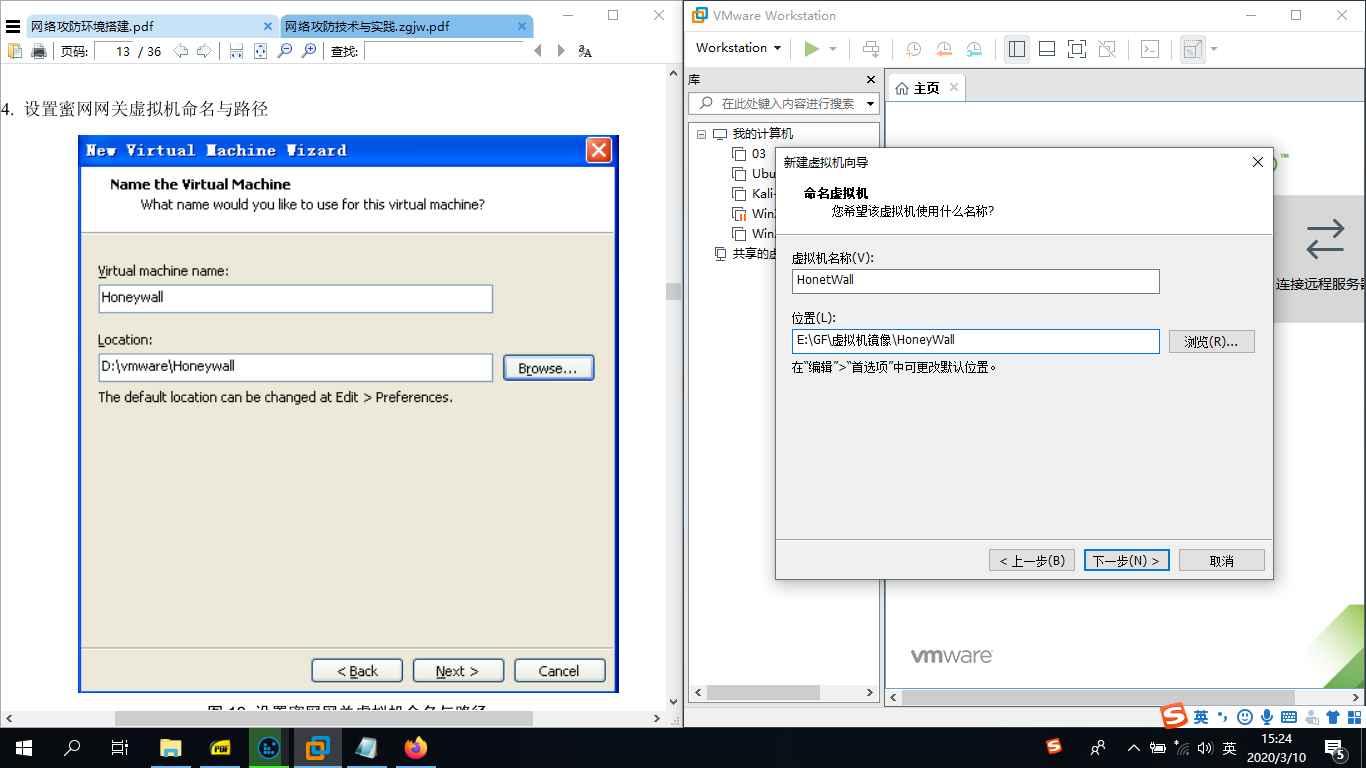This screenshot has width=1366, height=768.
Task: Click the page number field showing 13
Action: [114, 51]
